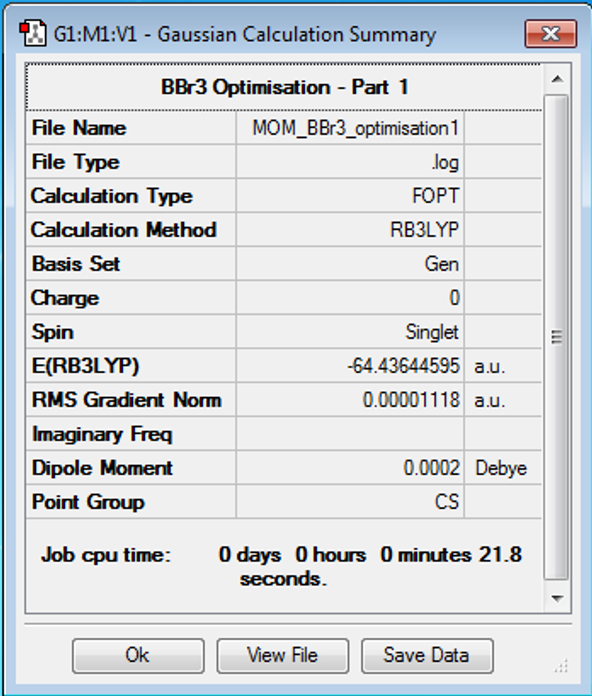Select the RB3LYP calculation method cell

pos(350,230)
